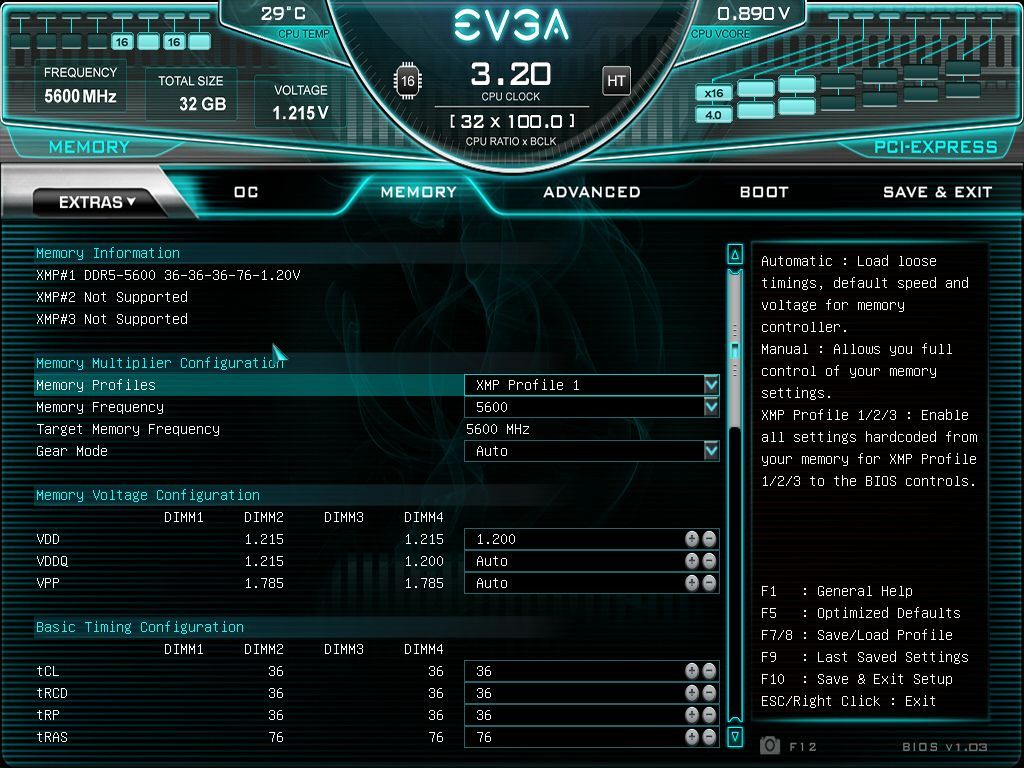Click the 16-core CPU chip icon
This screenshot has height=768, width=1024.
[x=408, y=81]
